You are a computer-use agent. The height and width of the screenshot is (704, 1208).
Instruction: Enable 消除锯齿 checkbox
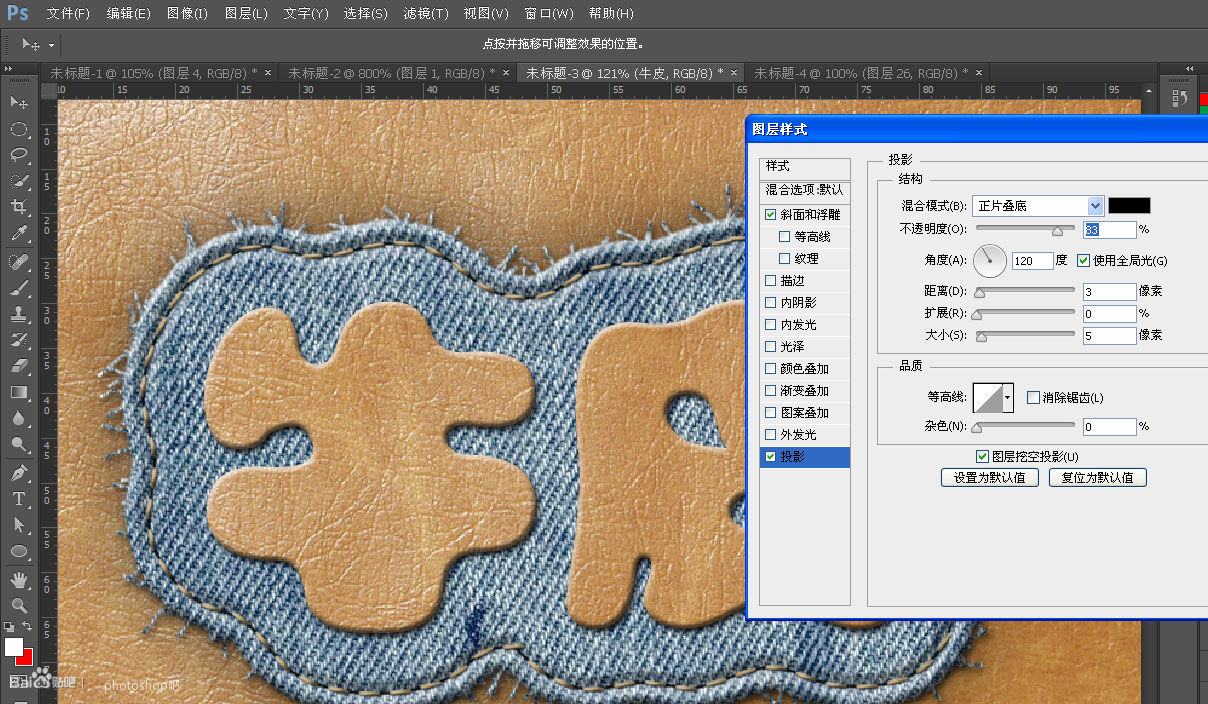[x=1034, y=398]
